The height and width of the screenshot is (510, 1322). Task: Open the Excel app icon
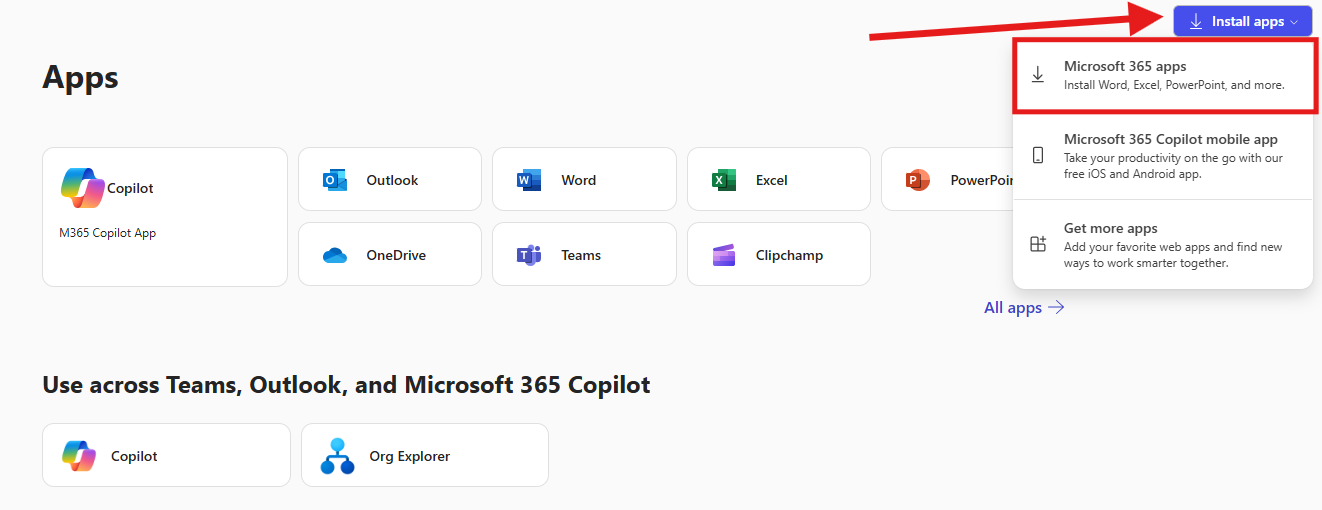pos(723,181)
